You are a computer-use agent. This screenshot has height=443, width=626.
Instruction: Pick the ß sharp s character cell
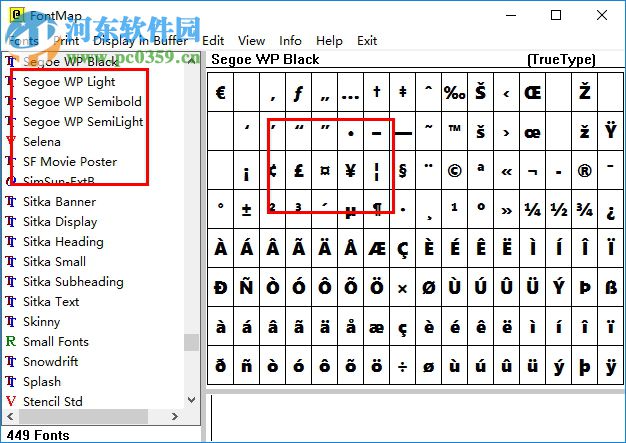tap(610, 287)
